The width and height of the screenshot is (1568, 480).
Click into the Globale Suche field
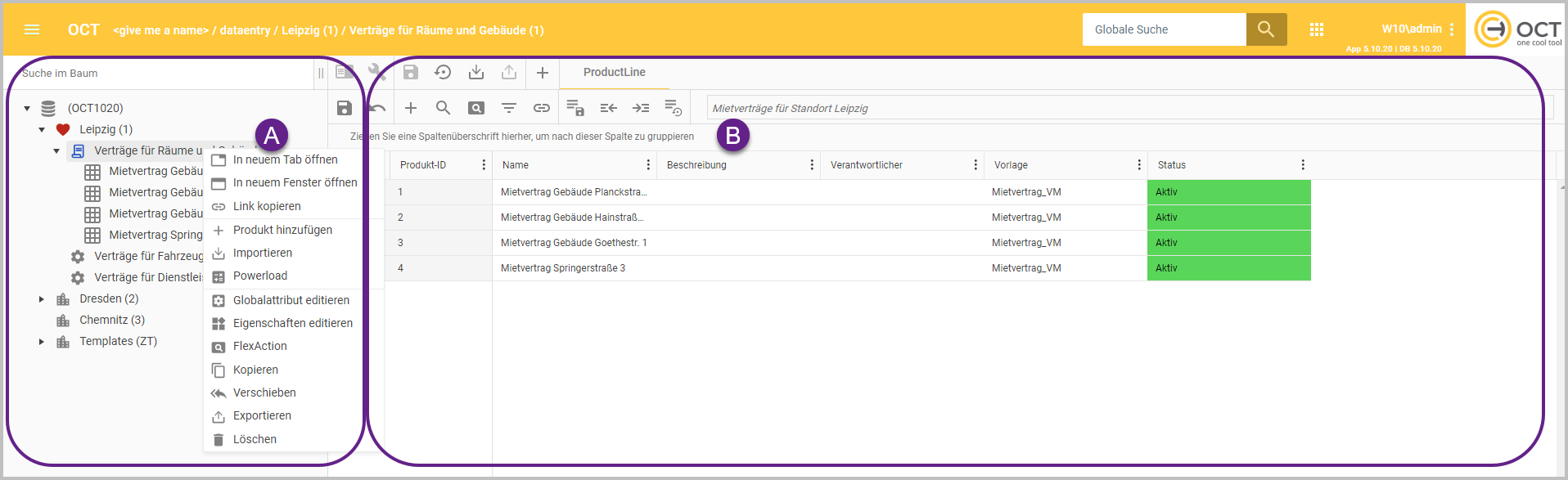tap(1163, 29)
